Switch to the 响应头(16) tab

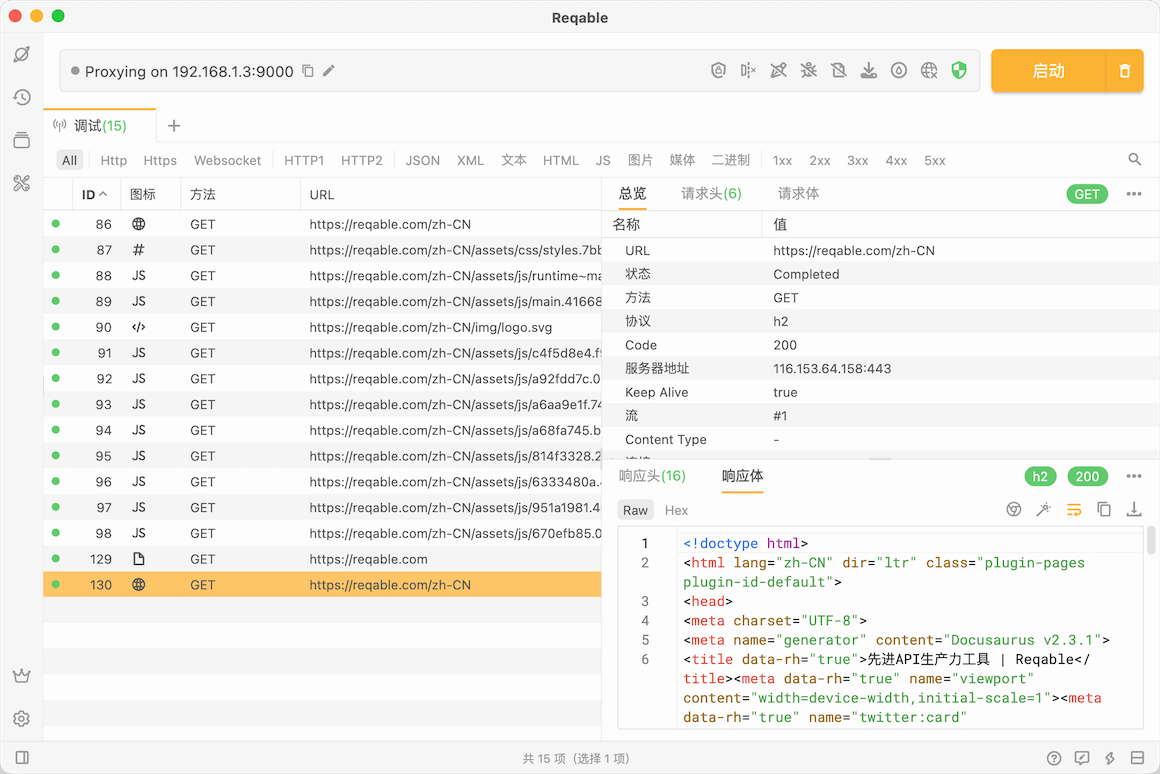point(652,476)
